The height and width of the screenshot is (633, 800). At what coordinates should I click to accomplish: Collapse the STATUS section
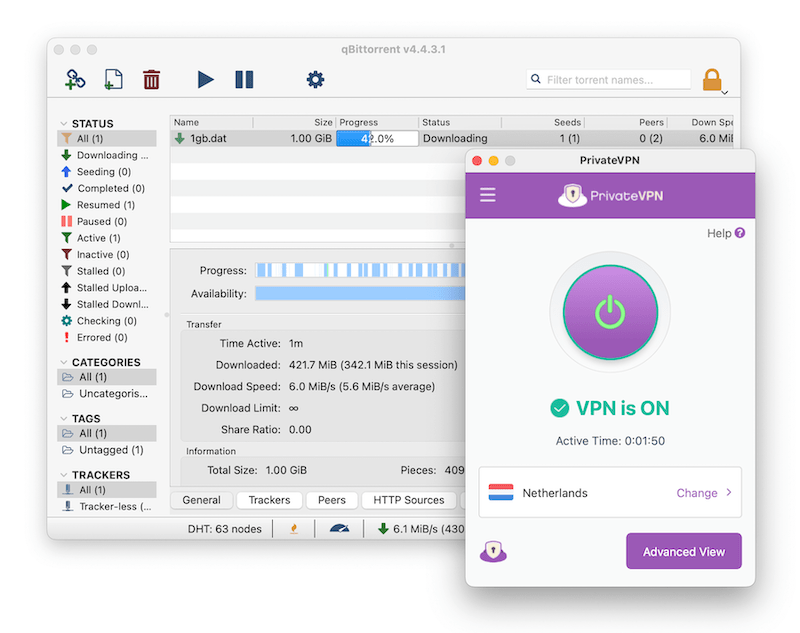(62, 122)
